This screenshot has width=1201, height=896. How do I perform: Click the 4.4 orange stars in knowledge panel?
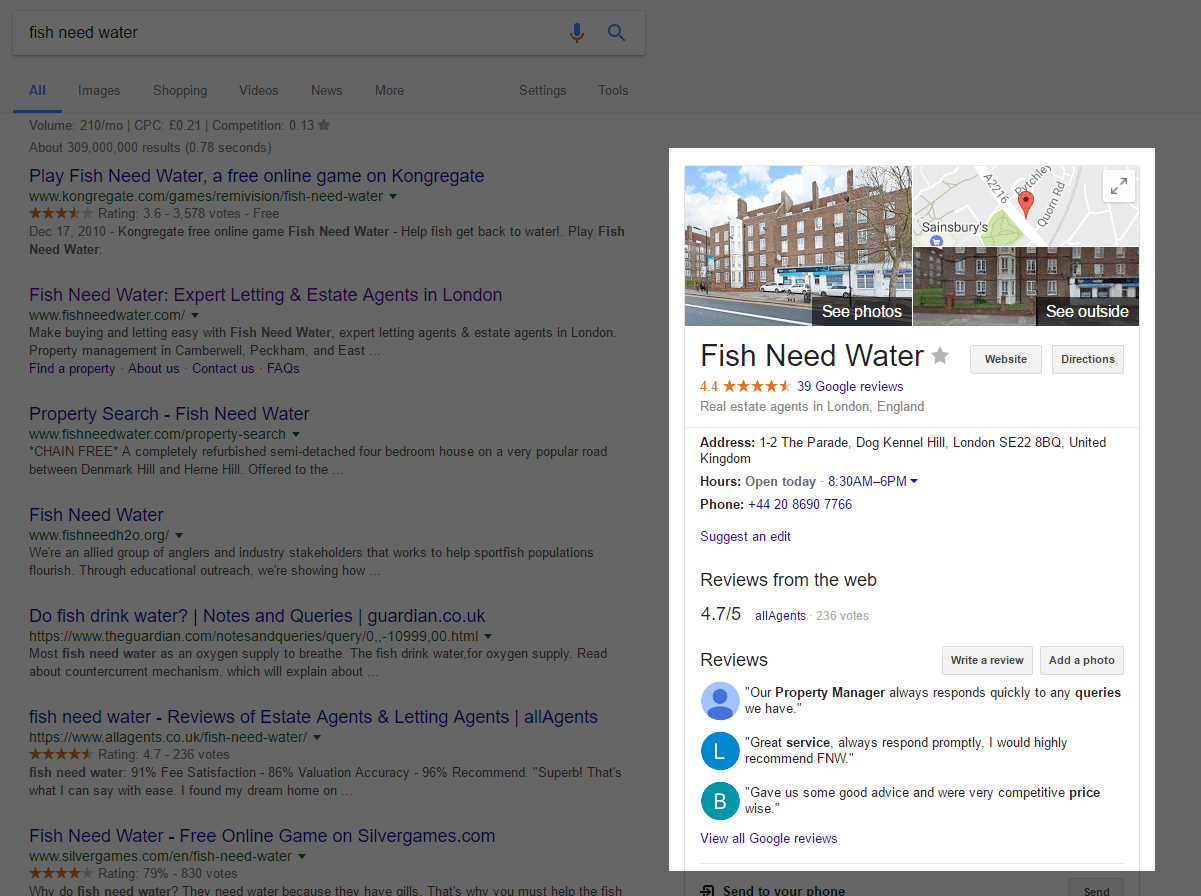click(x=757, y=386)
